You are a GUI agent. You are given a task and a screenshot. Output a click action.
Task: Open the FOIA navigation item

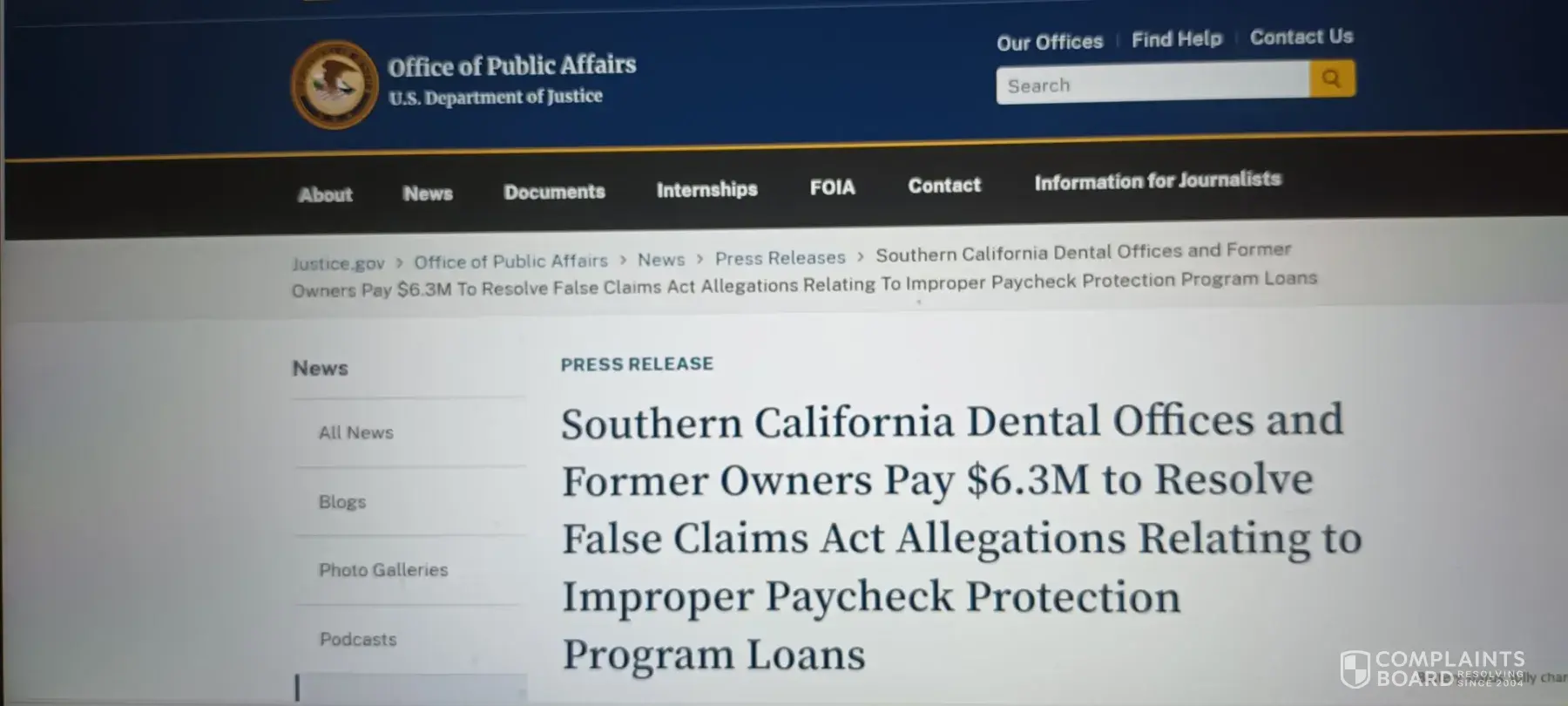832,187
